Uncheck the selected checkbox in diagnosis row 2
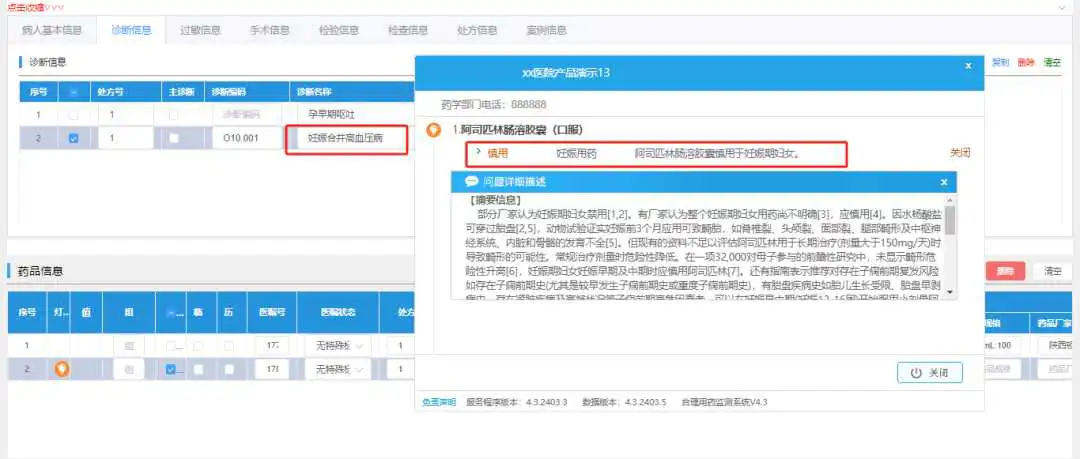The height and width of the screenshot is (459, 1080). point(74,138)
